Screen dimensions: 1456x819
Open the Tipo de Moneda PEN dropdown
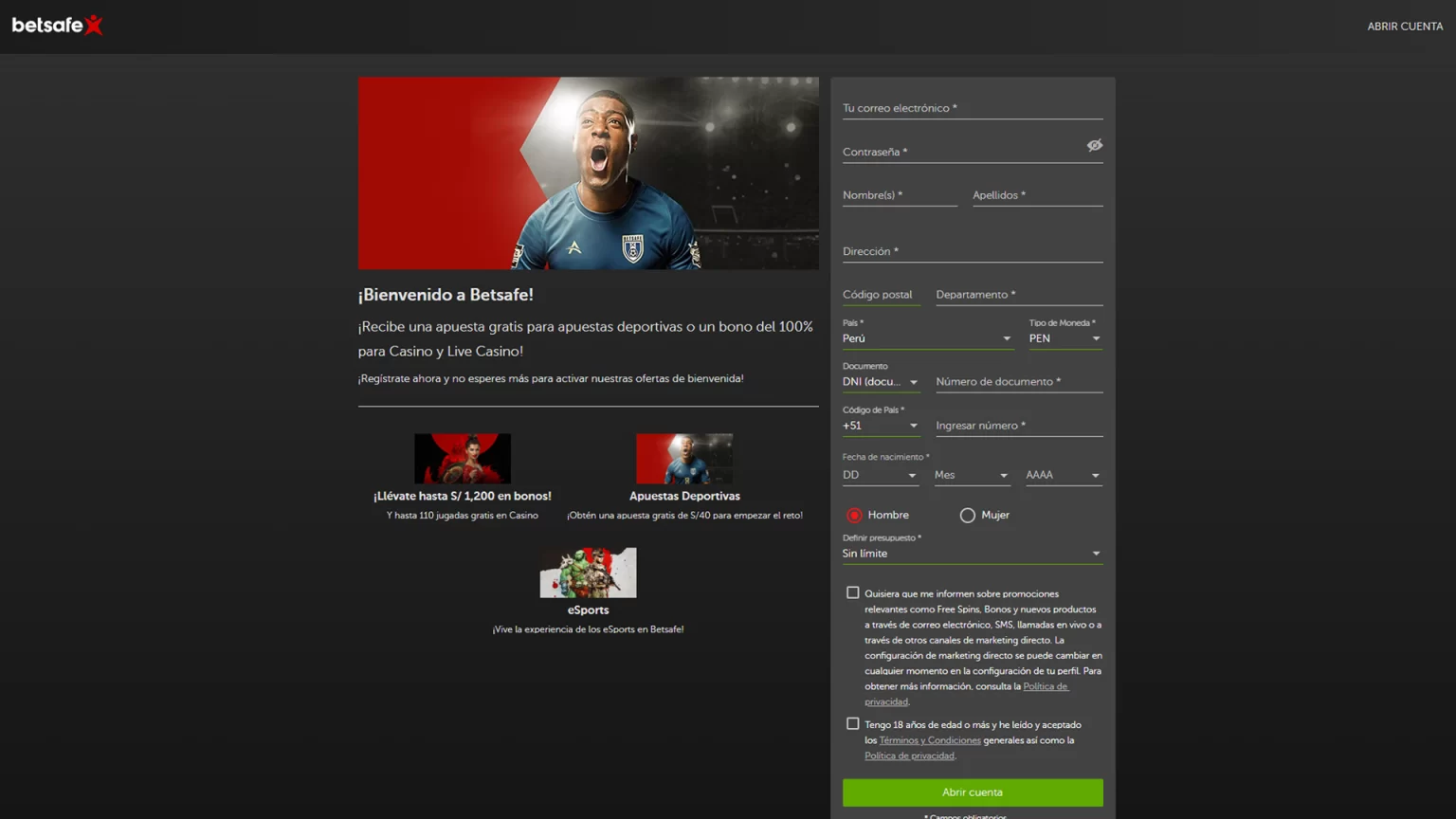tap(1065, 338)
